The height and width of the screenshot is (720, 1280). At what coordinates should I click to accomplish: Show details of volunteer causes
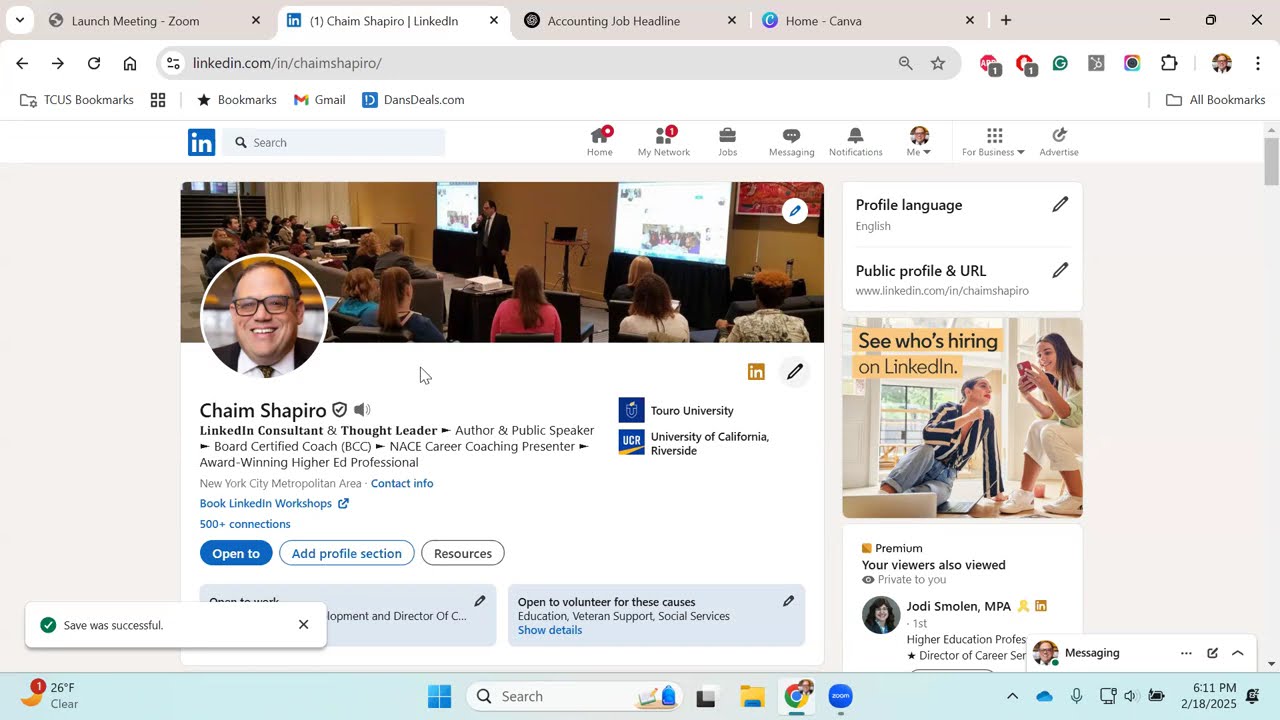(550, 630)
